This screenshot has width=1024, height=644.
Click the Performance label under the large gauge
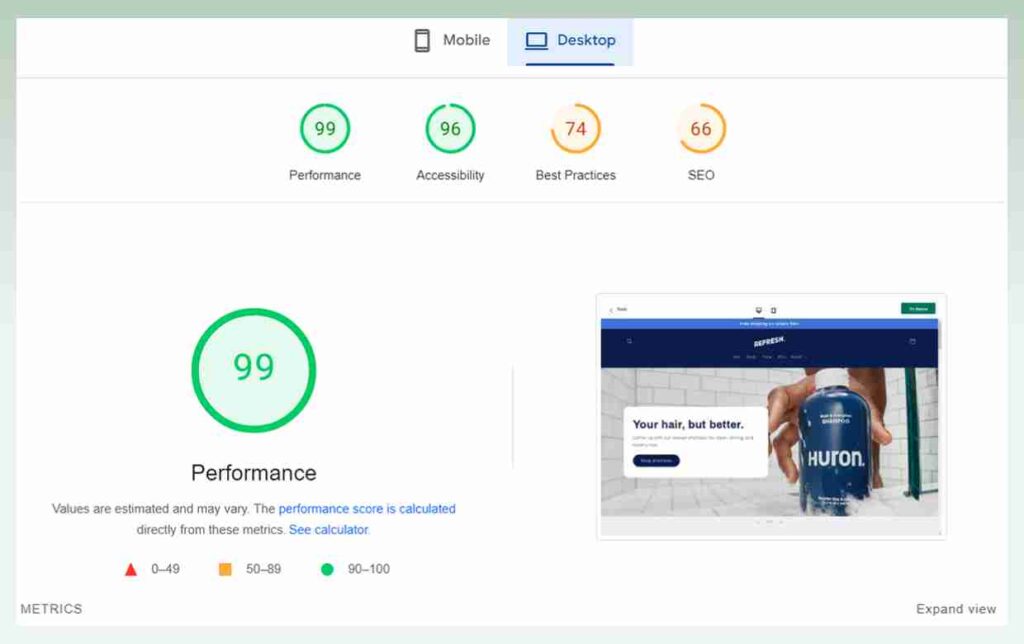253,472
